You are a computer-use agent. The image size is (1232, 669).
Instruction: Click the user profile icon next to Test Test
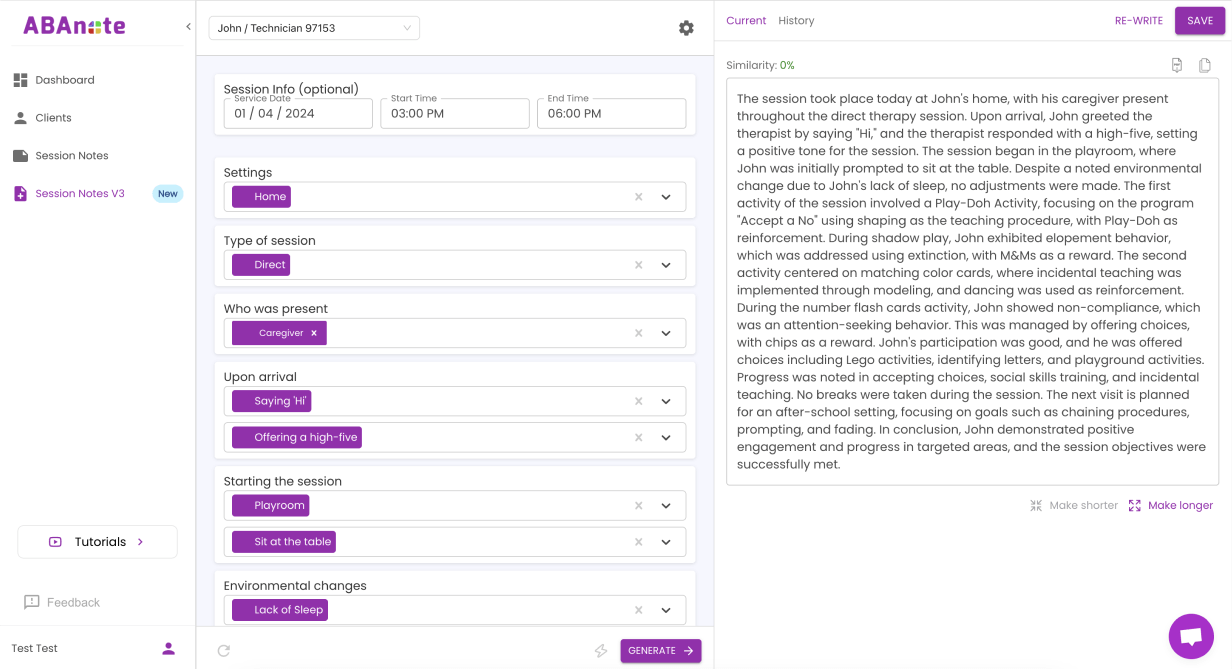tap(167, 648)
